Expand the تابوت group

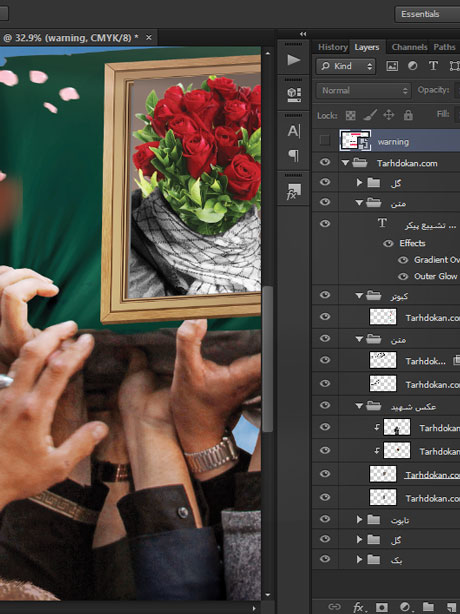coord(359,520)
